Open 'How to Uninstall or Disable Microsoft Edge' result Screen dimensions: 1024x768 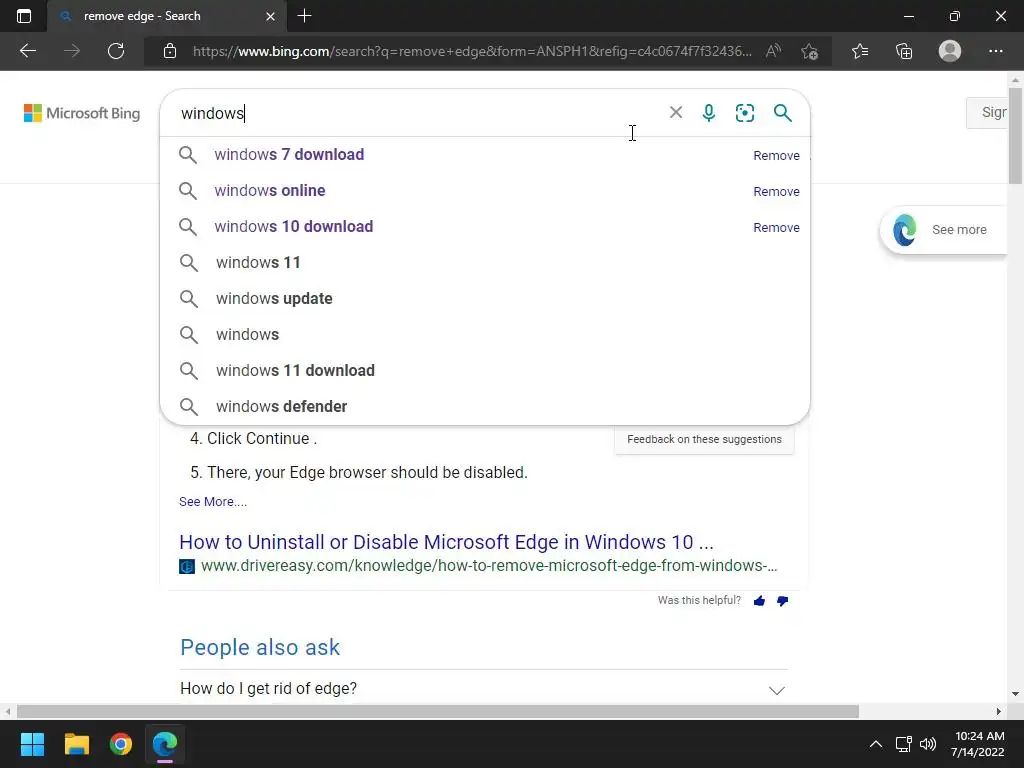[447, 542]
